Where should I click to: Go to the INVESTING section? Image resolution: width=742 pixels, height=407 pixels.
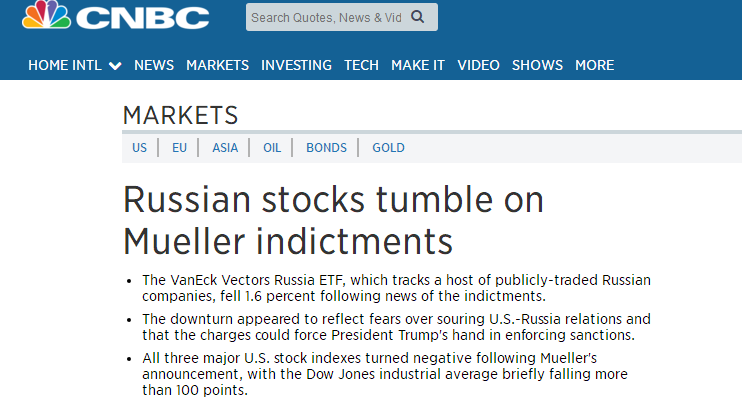296,65
